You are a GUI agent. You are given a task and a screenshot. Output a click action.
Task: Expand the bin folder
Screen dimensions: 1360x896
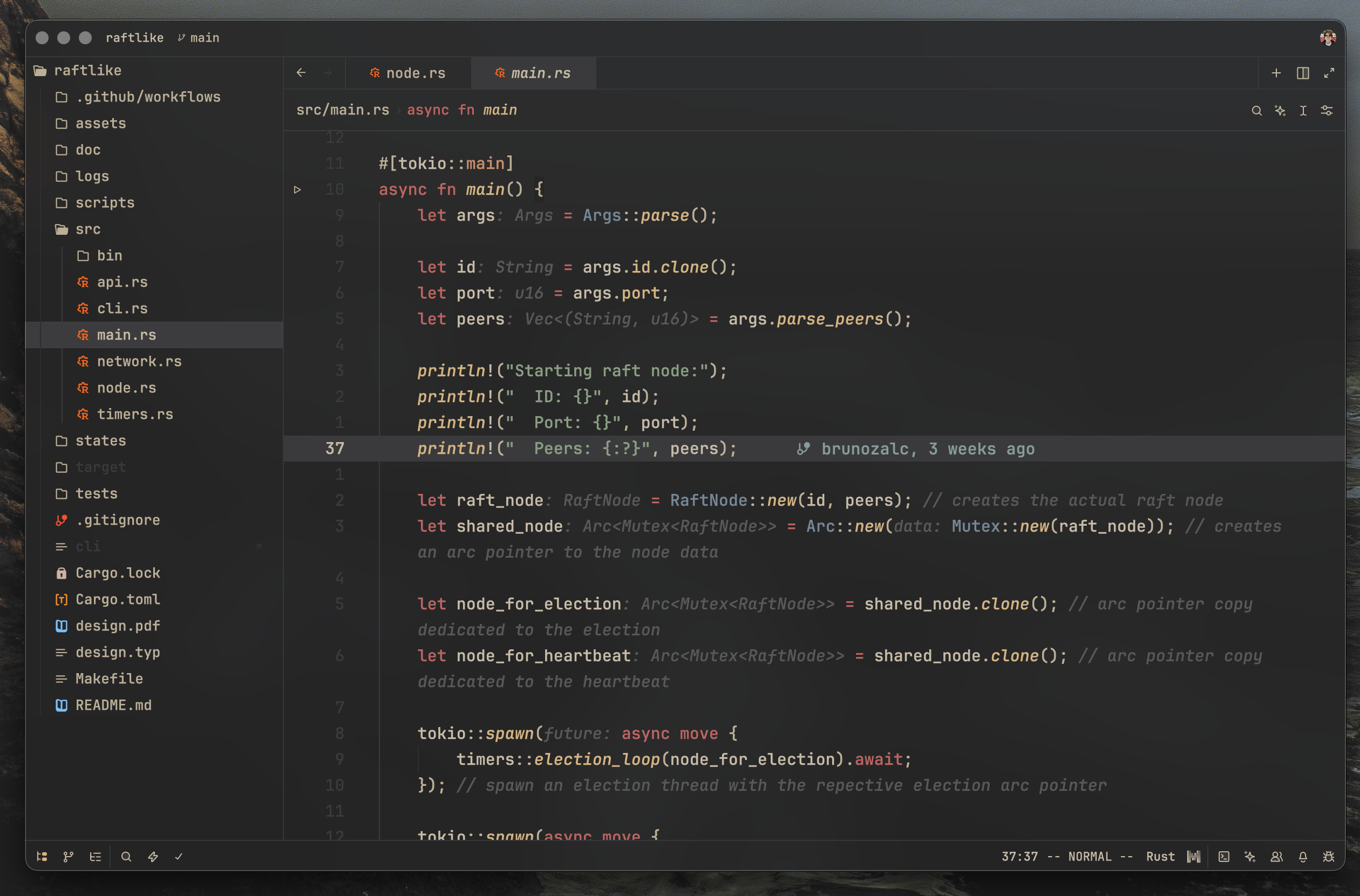click(x=154, y=255)
